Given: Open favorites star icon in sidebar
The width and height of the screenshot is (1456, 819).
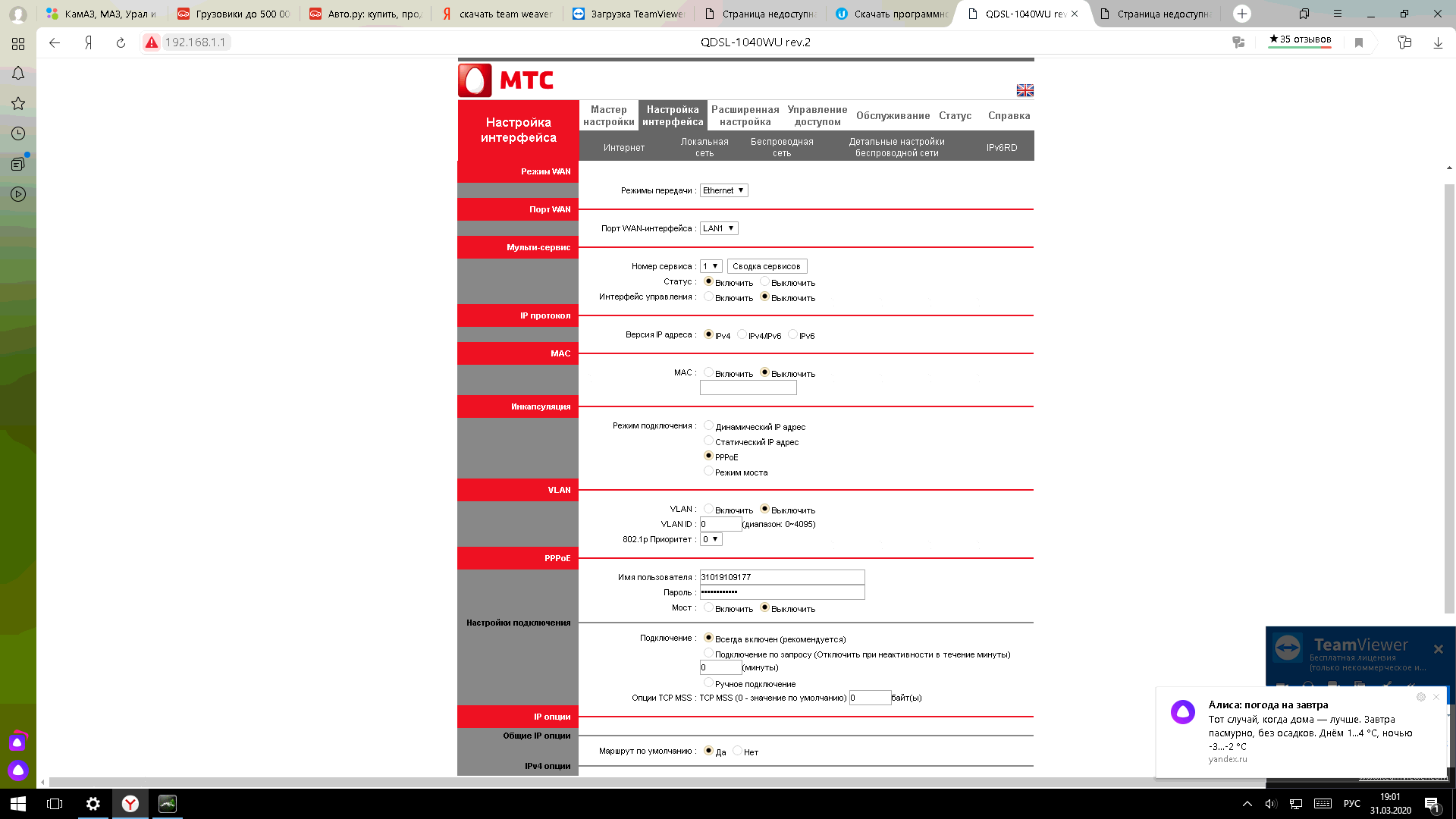Looking at the screenshot, I should coord(18,103).
